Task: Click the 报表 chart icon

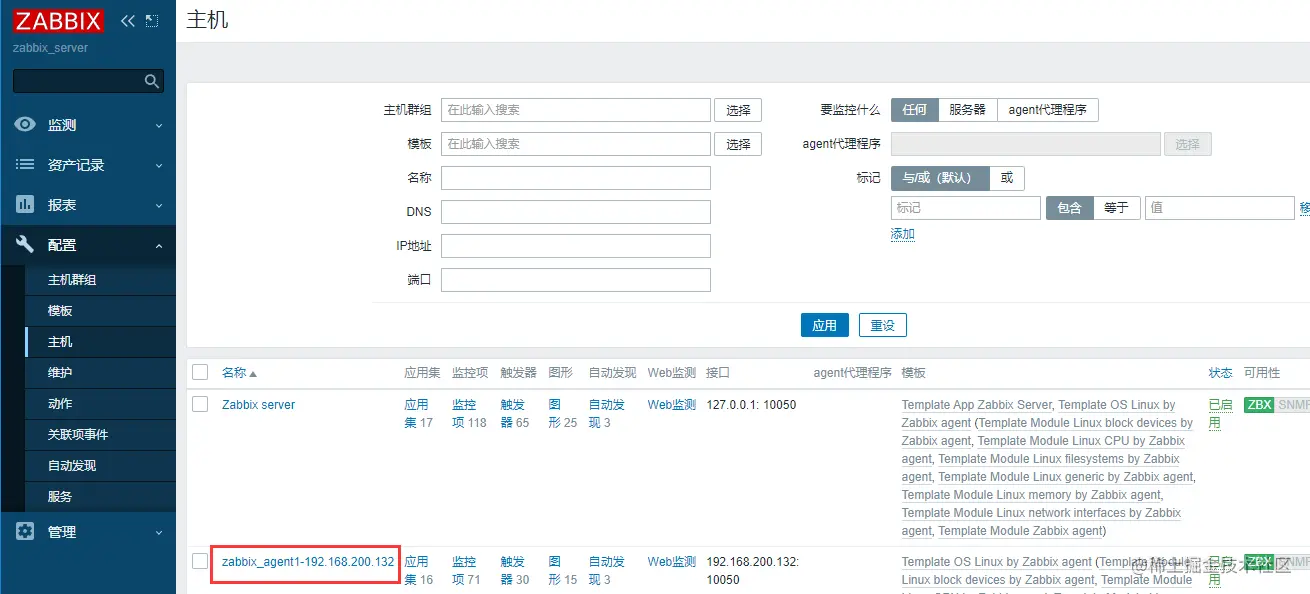Action: (x=25, y=205)
